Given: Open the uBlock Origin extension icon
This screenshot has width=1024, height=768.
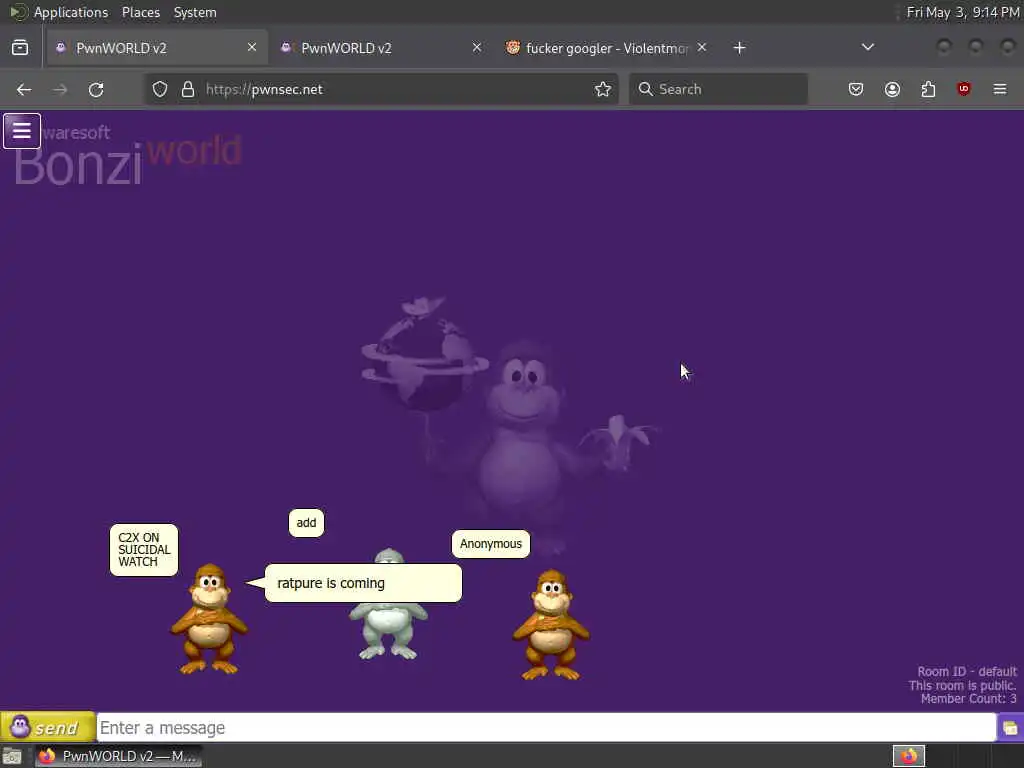Looking at the screenshot, I should click(x=964, y=89).
